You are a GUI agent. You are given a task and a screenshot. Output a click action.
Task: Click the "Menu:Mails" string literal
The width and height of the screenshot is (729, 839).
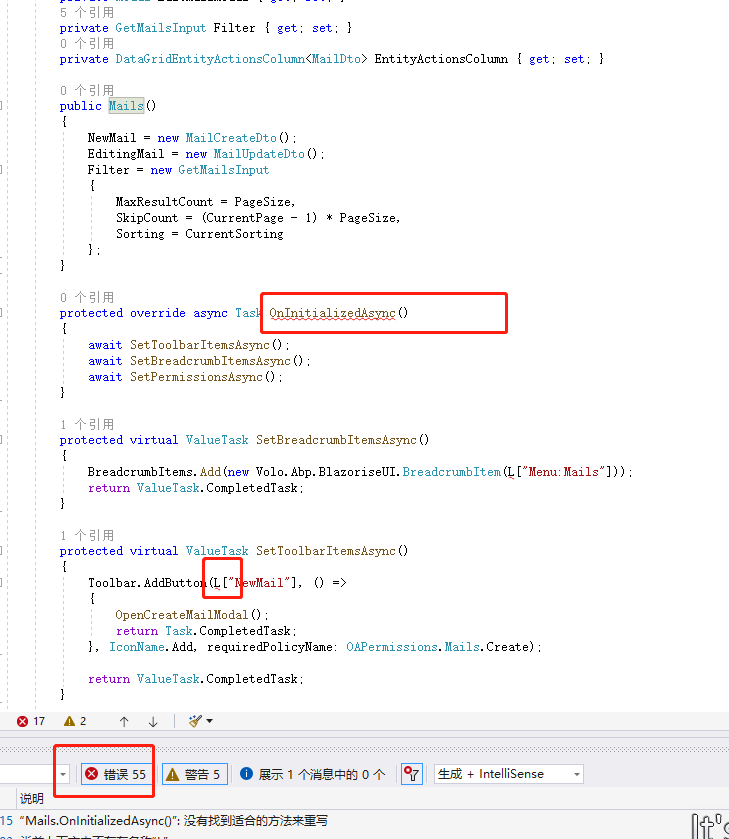click(x=564, y=472)
